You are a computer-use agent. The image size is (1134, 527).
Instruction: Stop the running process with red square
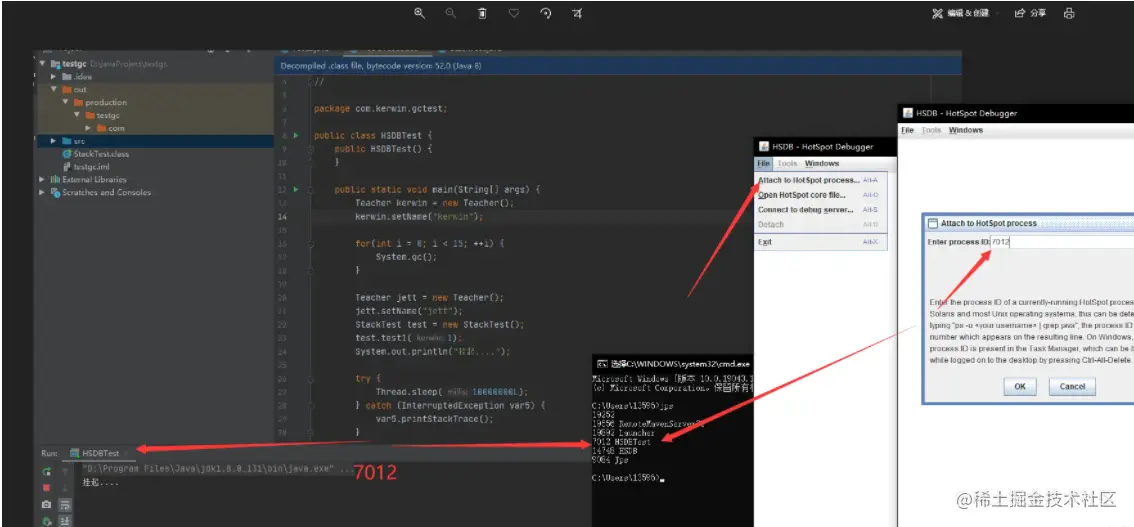click(46, 488)
